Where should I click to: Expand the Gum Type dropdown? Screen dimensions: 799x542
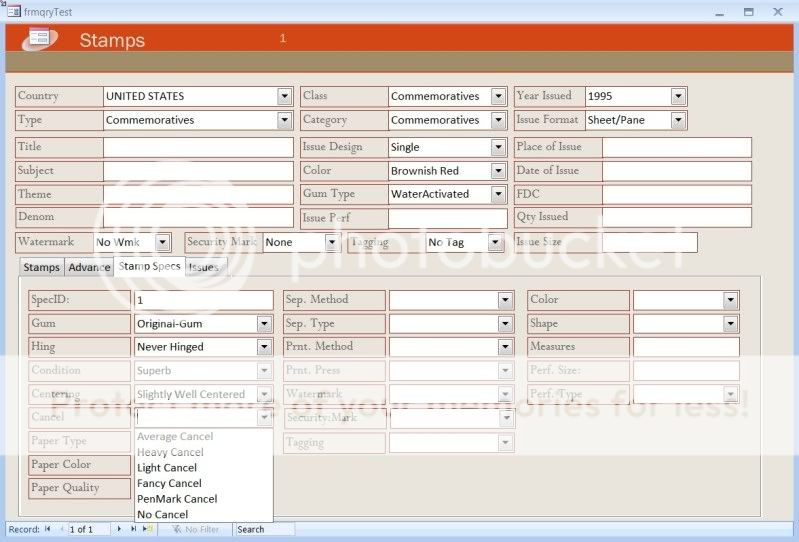[x=498, y=194]
